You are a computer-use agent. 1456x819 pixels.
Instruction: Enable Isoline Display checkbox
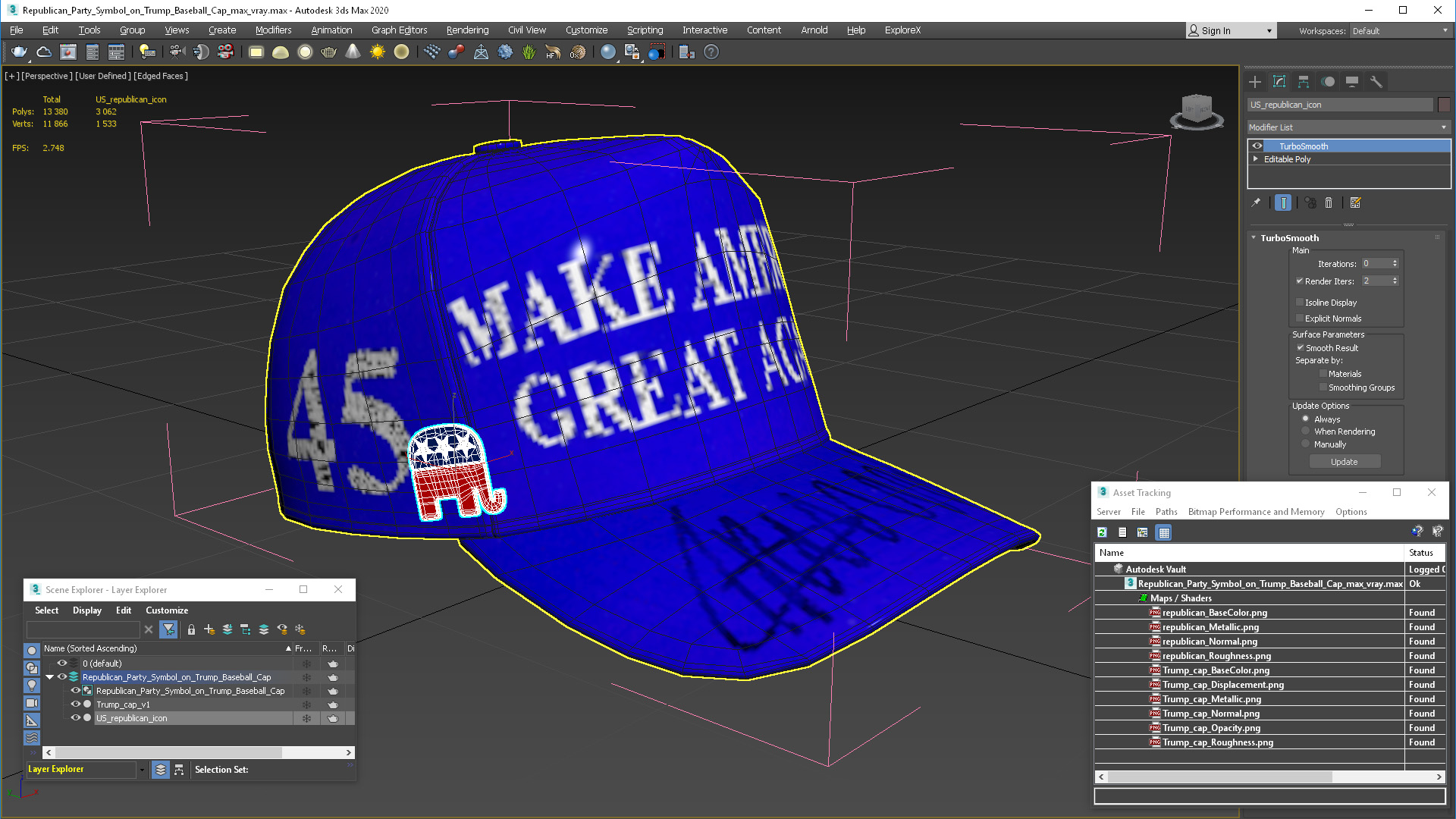1299,303
